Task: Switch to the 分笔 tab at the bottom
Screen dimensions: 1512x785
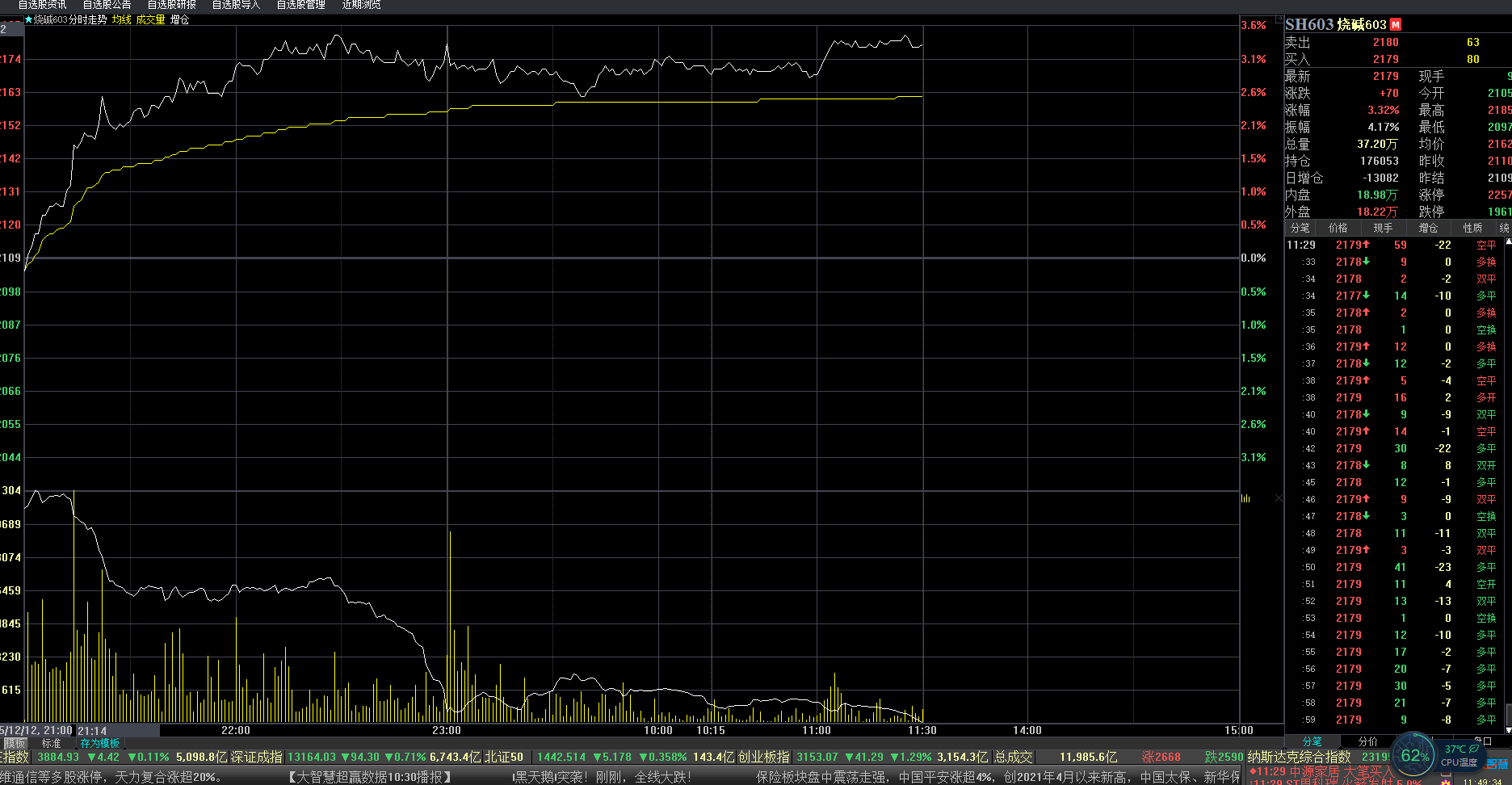Action: point(1312,741)
